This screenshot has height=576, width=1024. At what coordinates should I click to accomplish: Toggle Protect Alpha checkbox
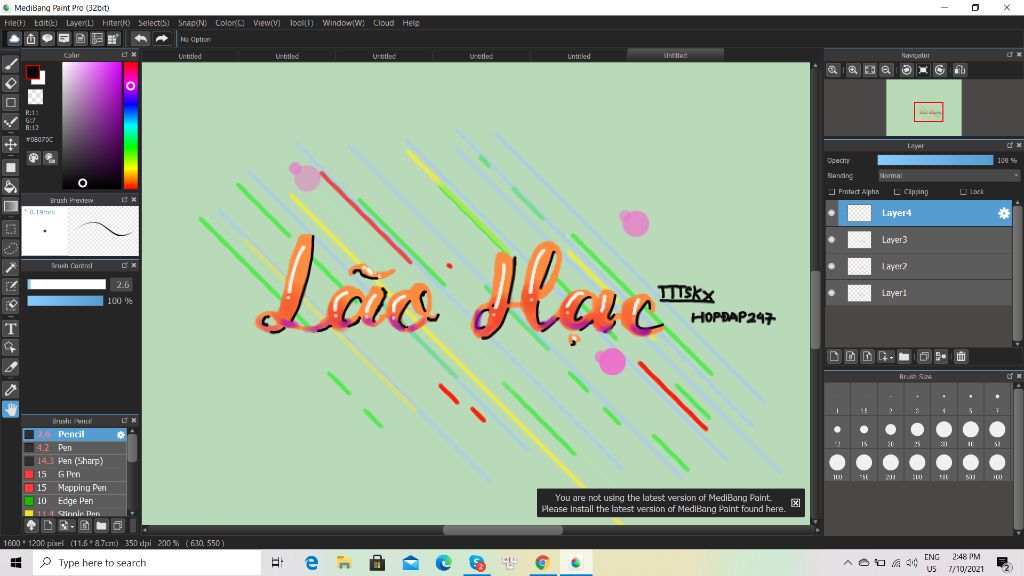[831, 192]
